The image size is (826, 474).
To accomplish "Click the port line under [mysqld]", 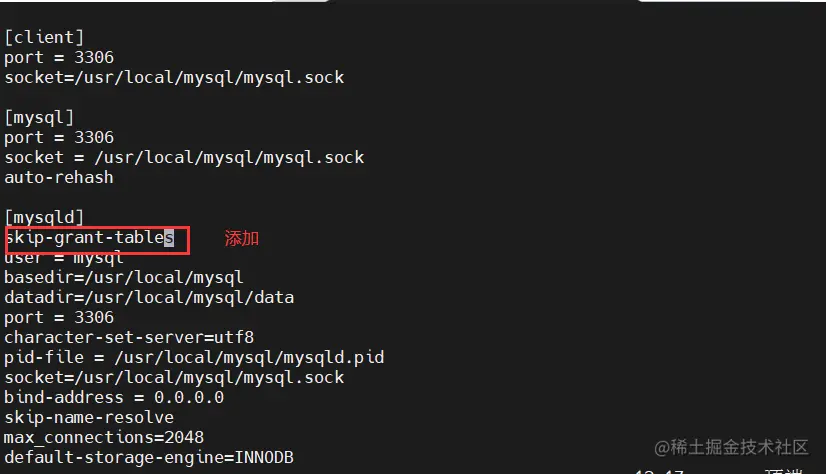I will tap(59, 317).
